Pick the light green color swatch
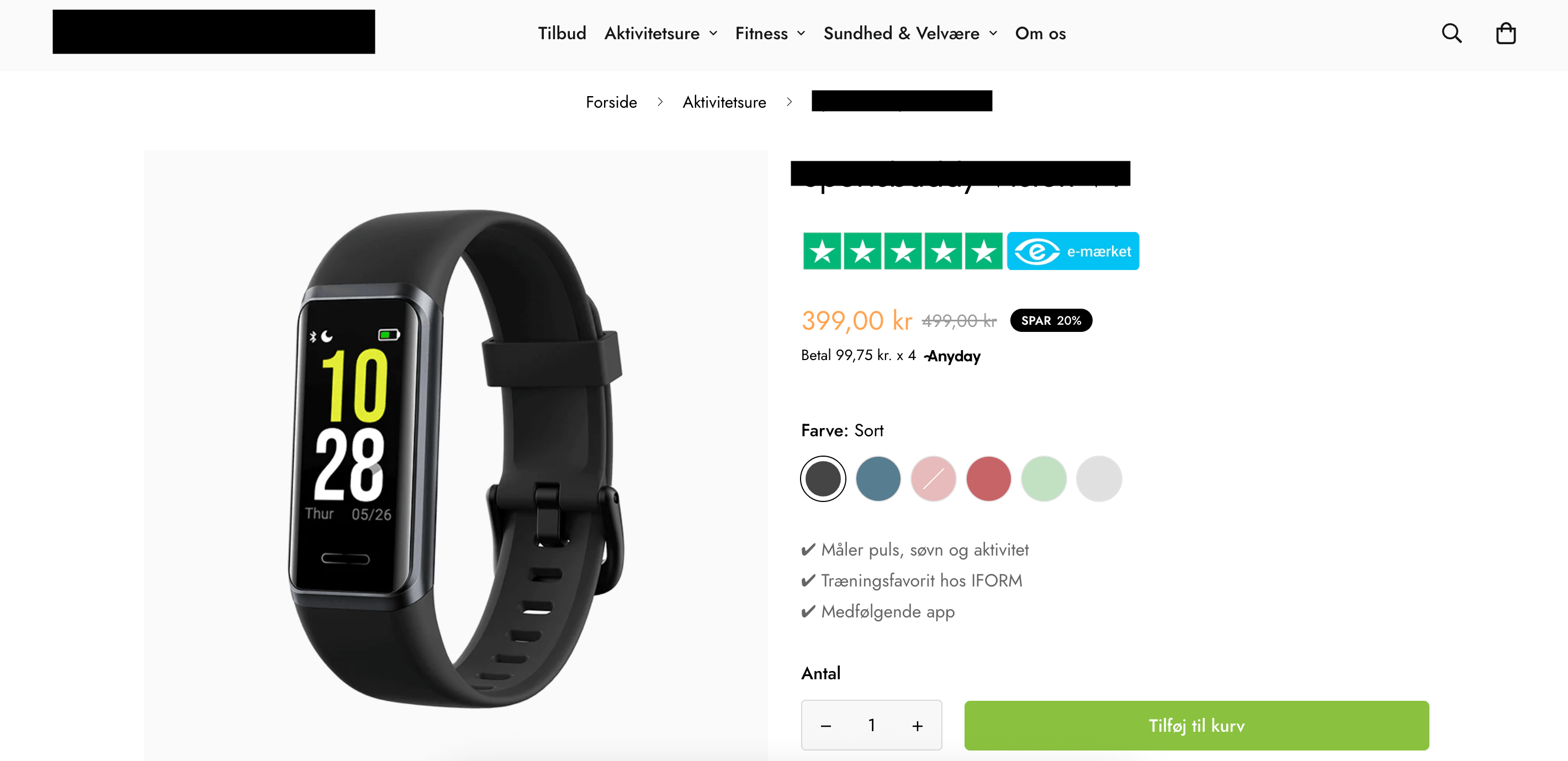This screenshot has height=761, width=1568. [x=1043, y=478]
